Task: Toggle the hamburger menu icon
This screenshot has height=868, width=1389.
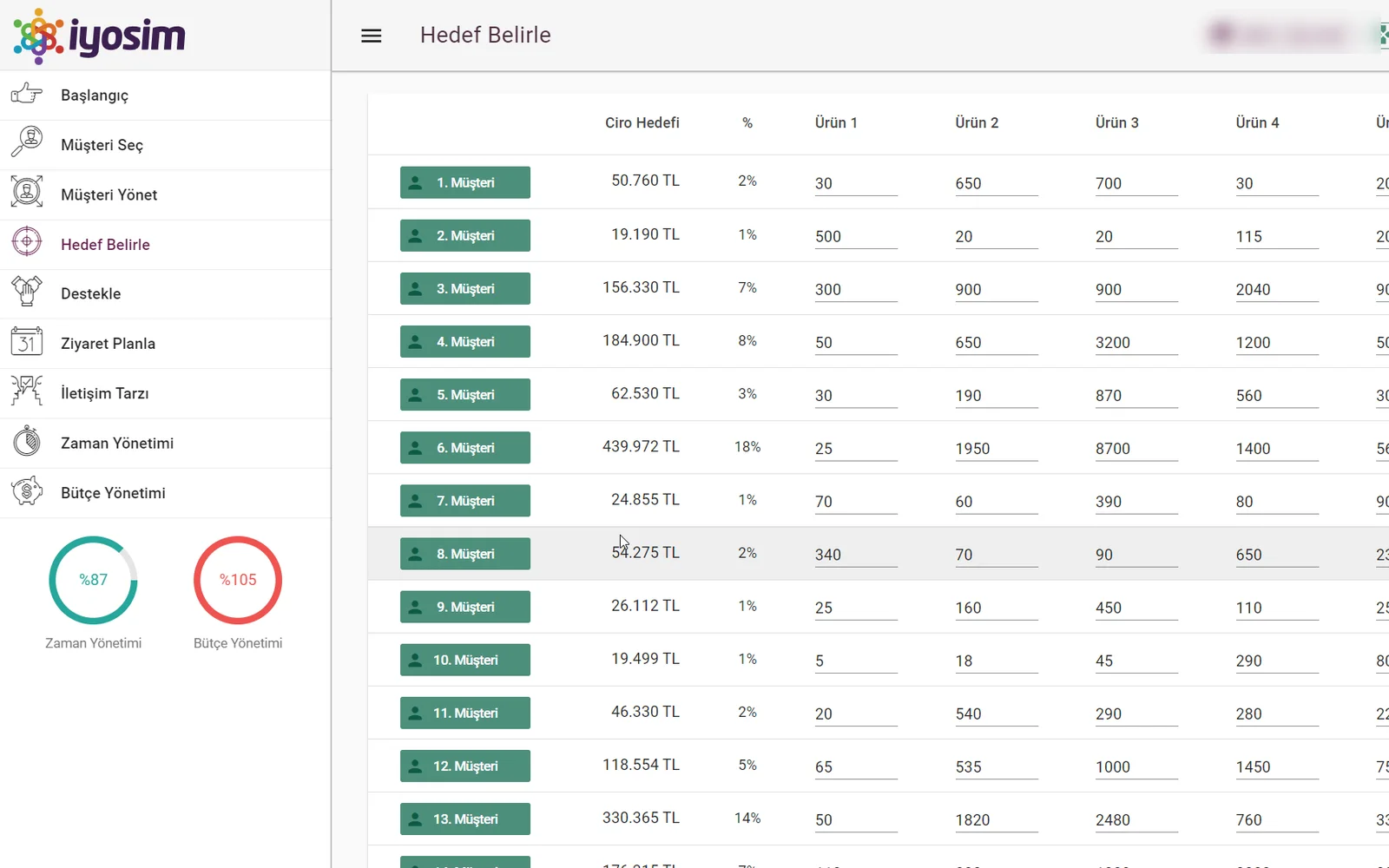Action: coord(372,36)
